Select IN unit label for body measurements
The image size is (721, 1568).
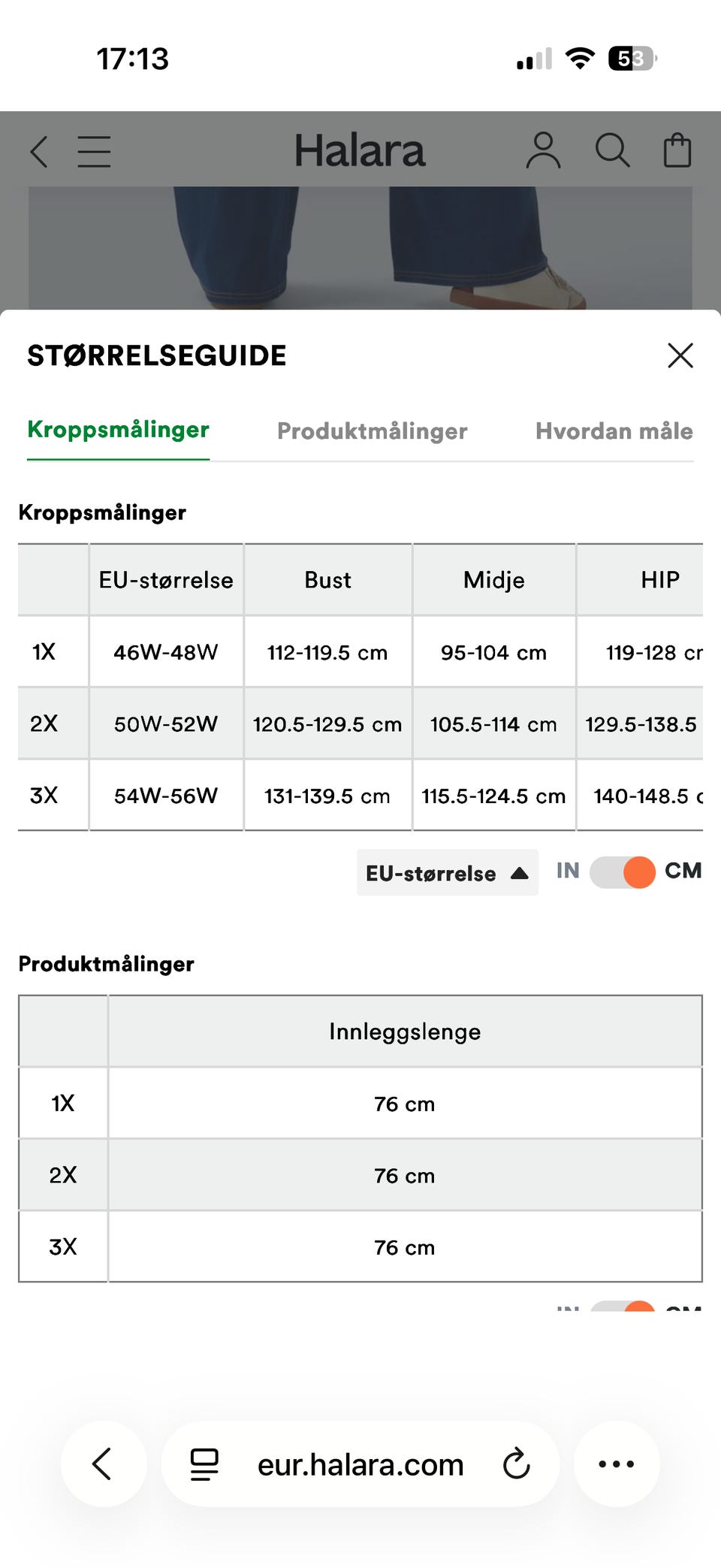tap(568, 871)
